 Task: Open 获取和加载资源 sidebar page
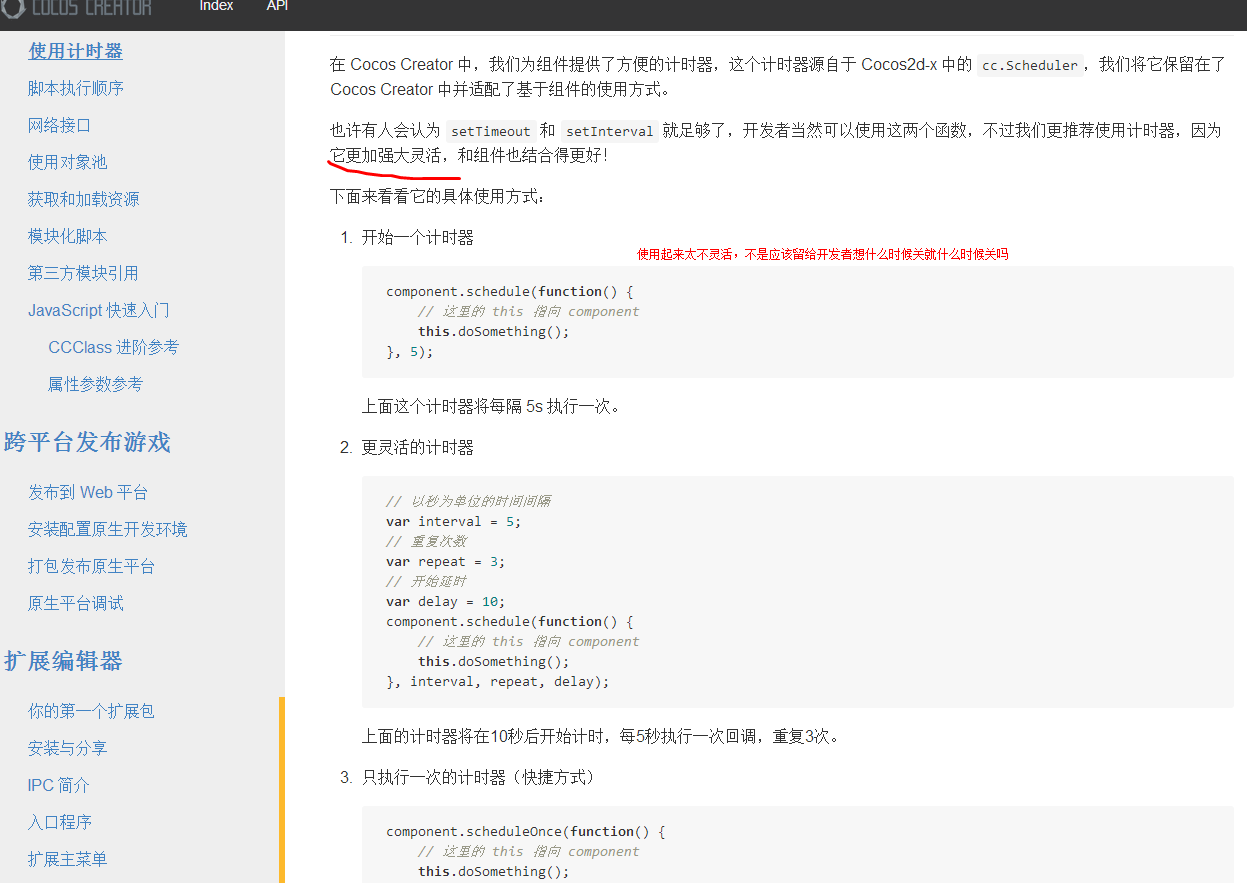83,199
